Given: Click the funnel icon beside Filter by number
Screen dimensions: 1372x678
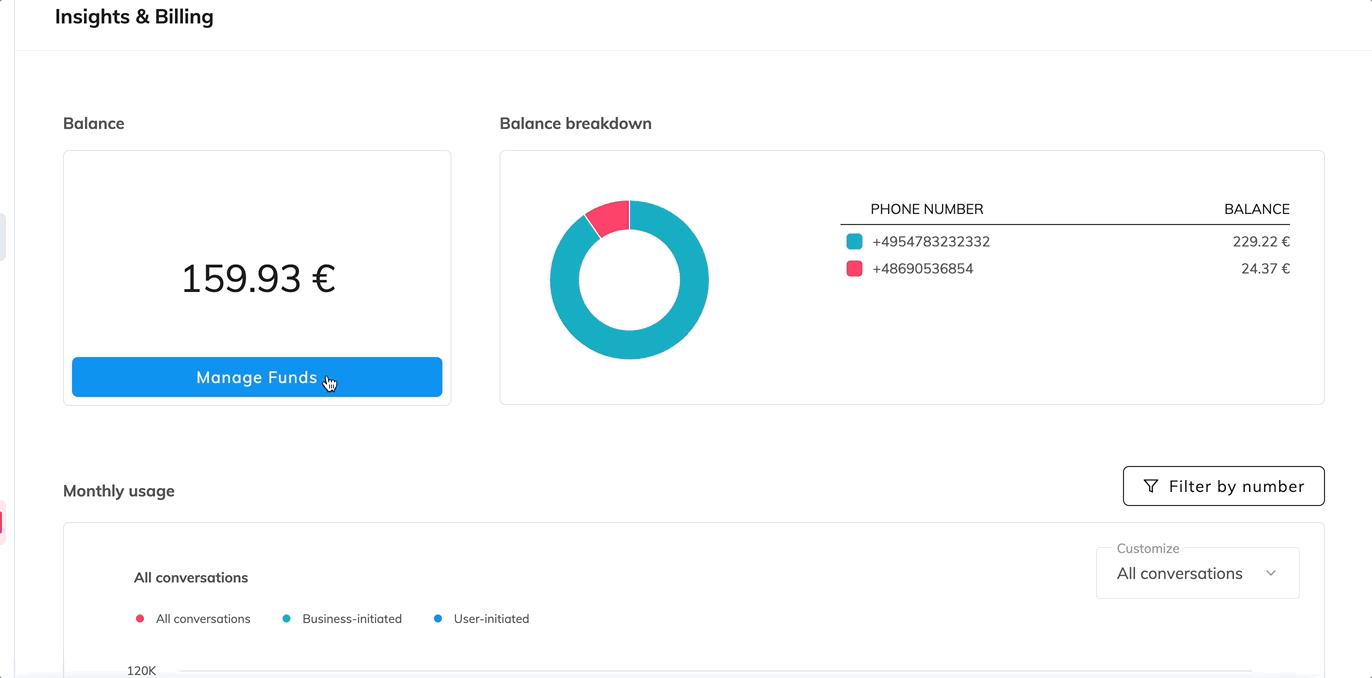Looking at the screenshot, I should (x=1150, y=486).
